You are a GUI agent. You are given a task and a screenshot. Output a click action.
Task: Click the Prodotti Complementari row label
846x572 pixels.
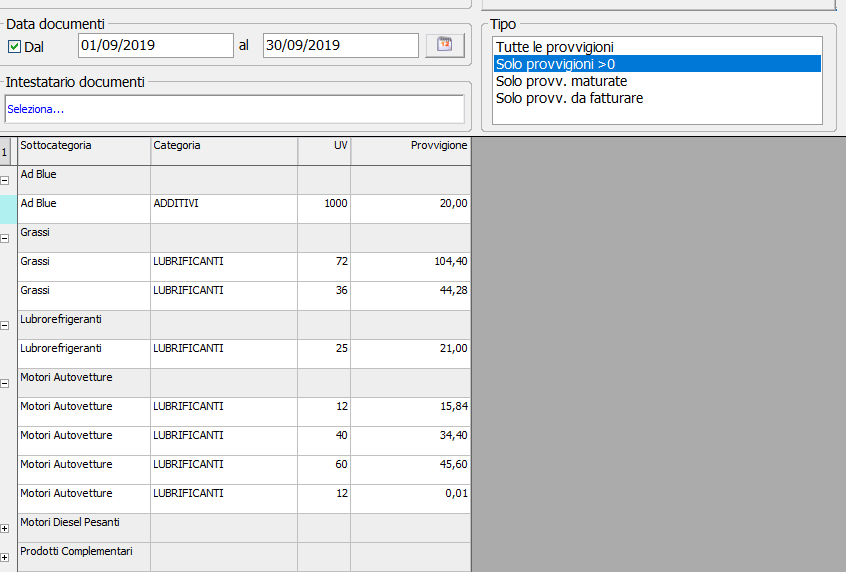(x=76, y=551)
